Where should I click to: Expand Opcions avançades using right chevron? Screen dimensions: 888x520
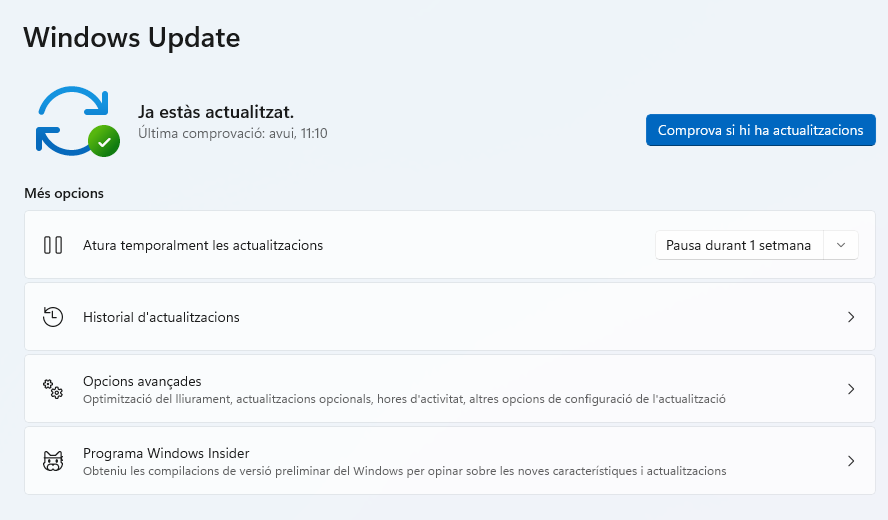851,389
